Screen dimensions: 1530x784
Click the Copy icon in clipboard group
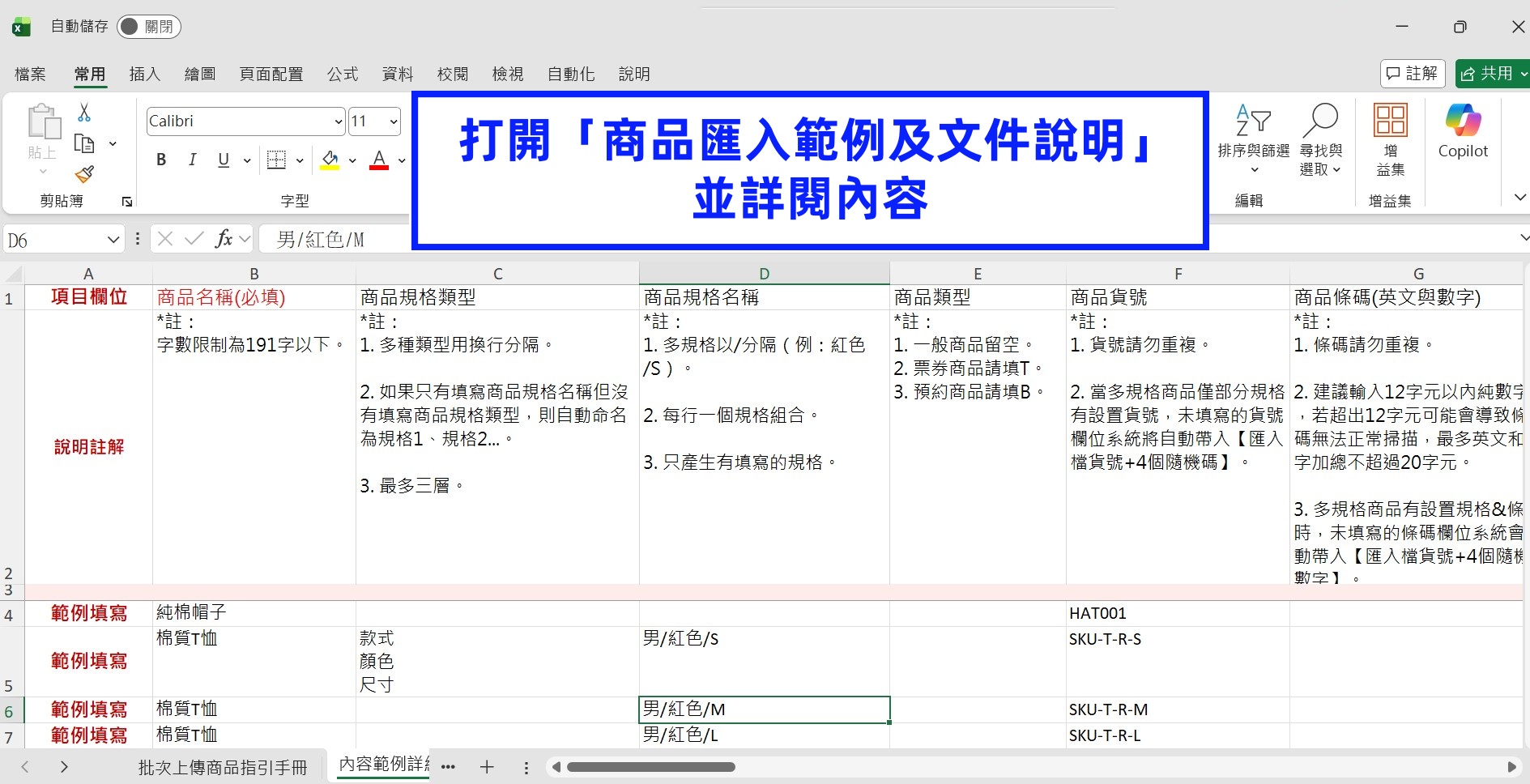pos(84,143)
